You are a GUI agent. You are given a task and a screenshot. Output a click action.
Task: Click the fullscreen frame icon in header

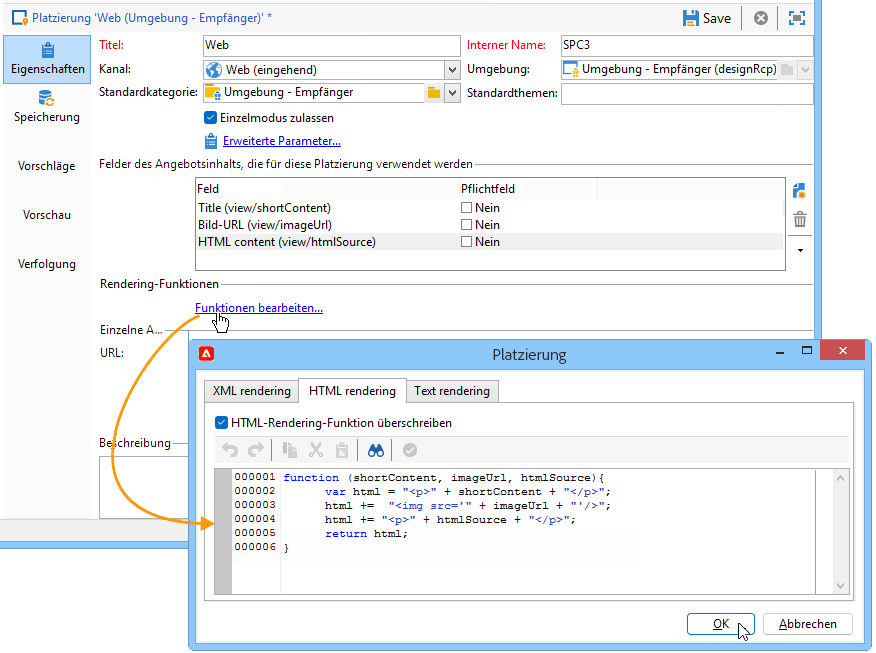point(797,18)
